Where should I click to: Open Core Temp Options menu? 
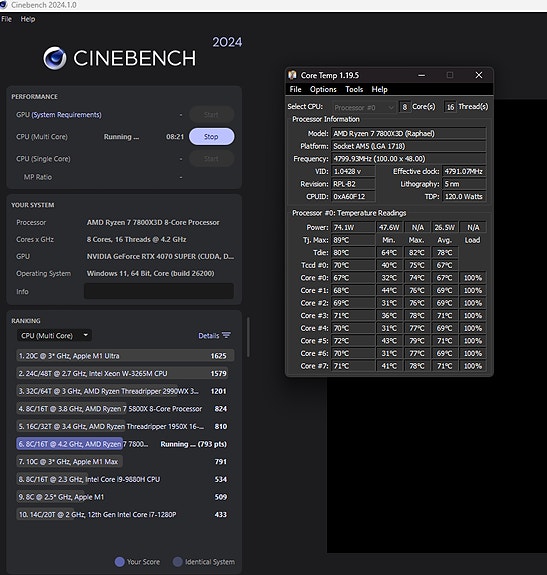[323, 89]
